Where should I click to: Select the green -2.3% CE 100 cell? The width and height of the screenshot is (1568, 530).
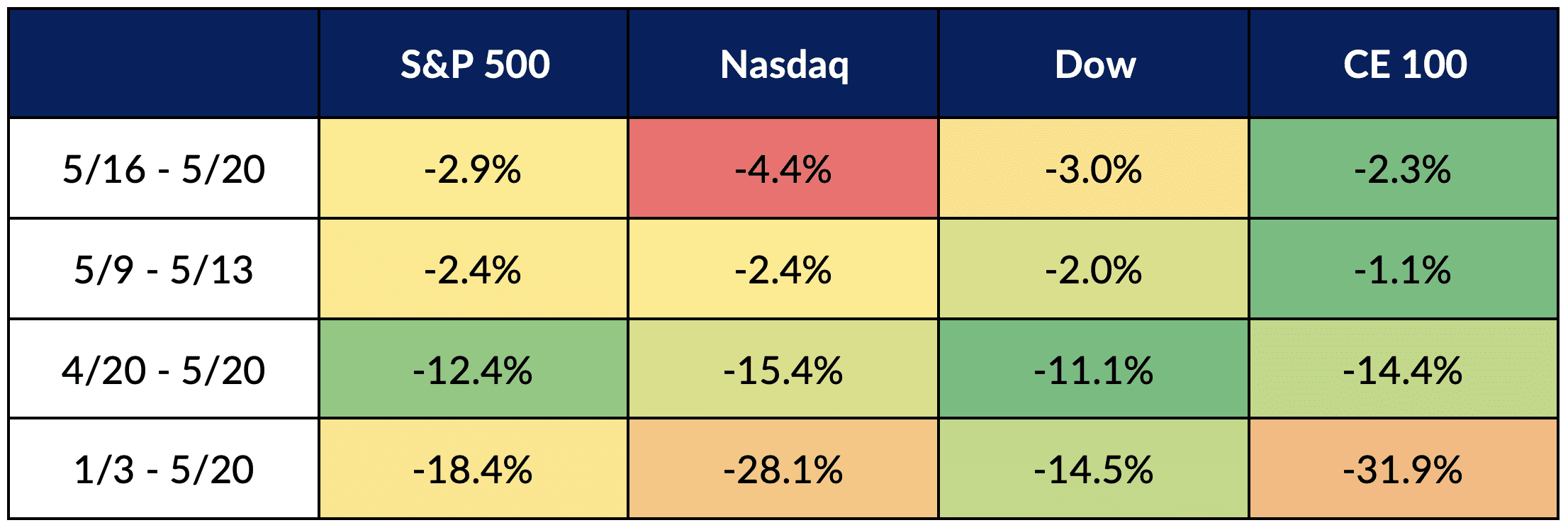pos(1403,169)
